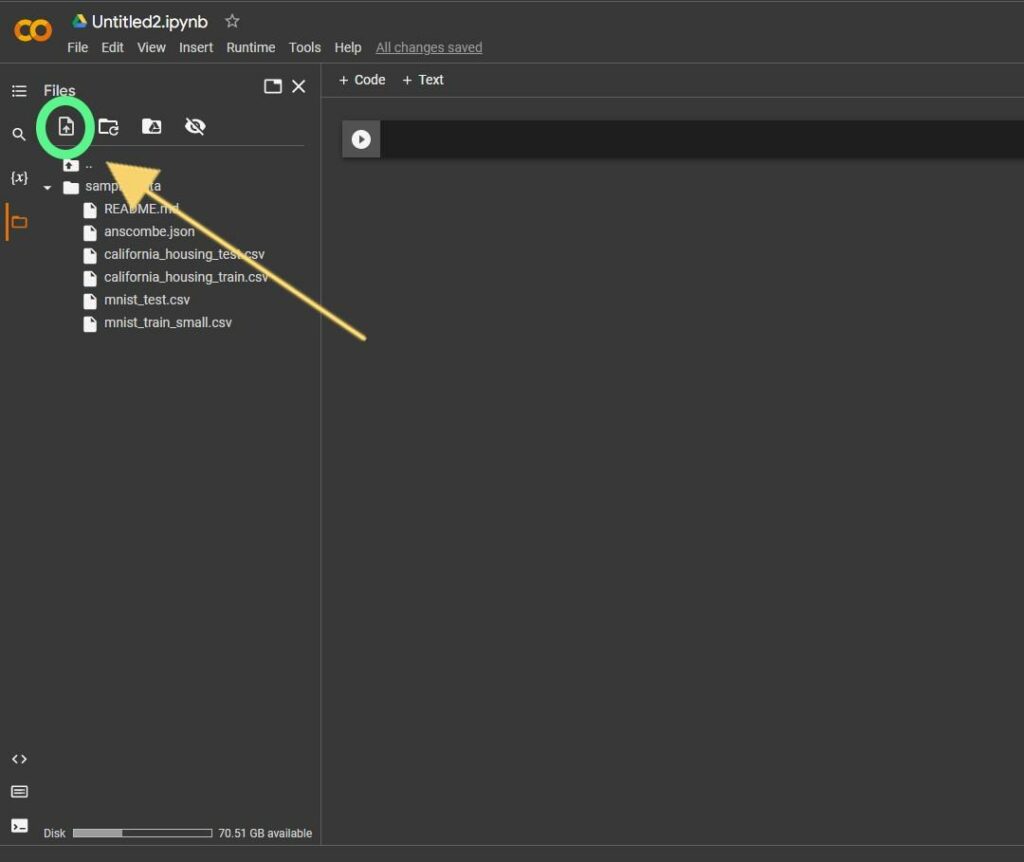This screenshot has height=862, width=1024.
Task: Open the terminal icon in sidebar
Action: [20, 825]
